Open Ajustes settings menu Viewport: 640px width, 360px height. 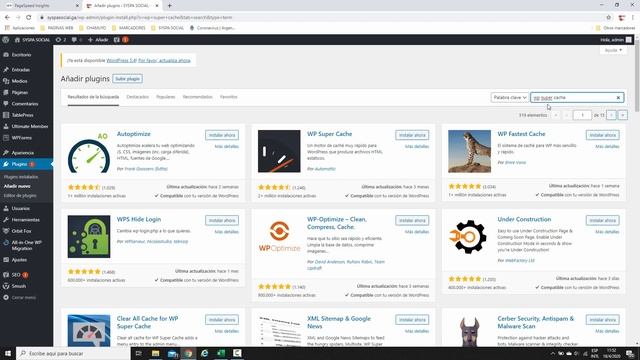(19, 260)
